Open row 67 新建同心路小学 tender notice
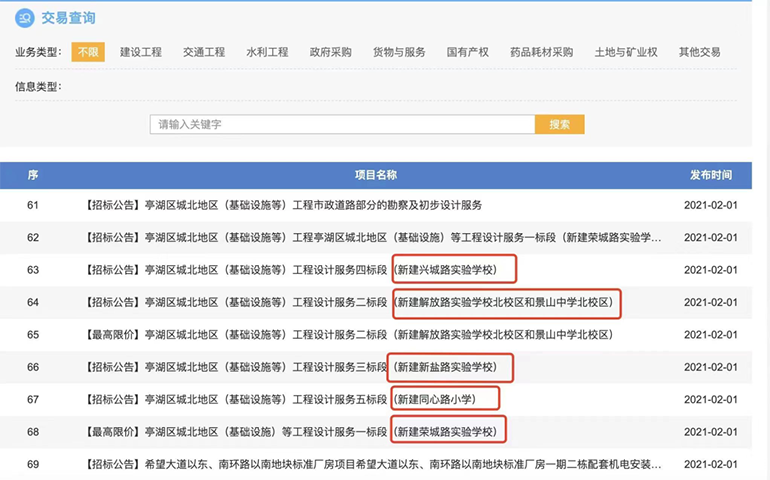 pyautogui.click(x=280, y=400)
